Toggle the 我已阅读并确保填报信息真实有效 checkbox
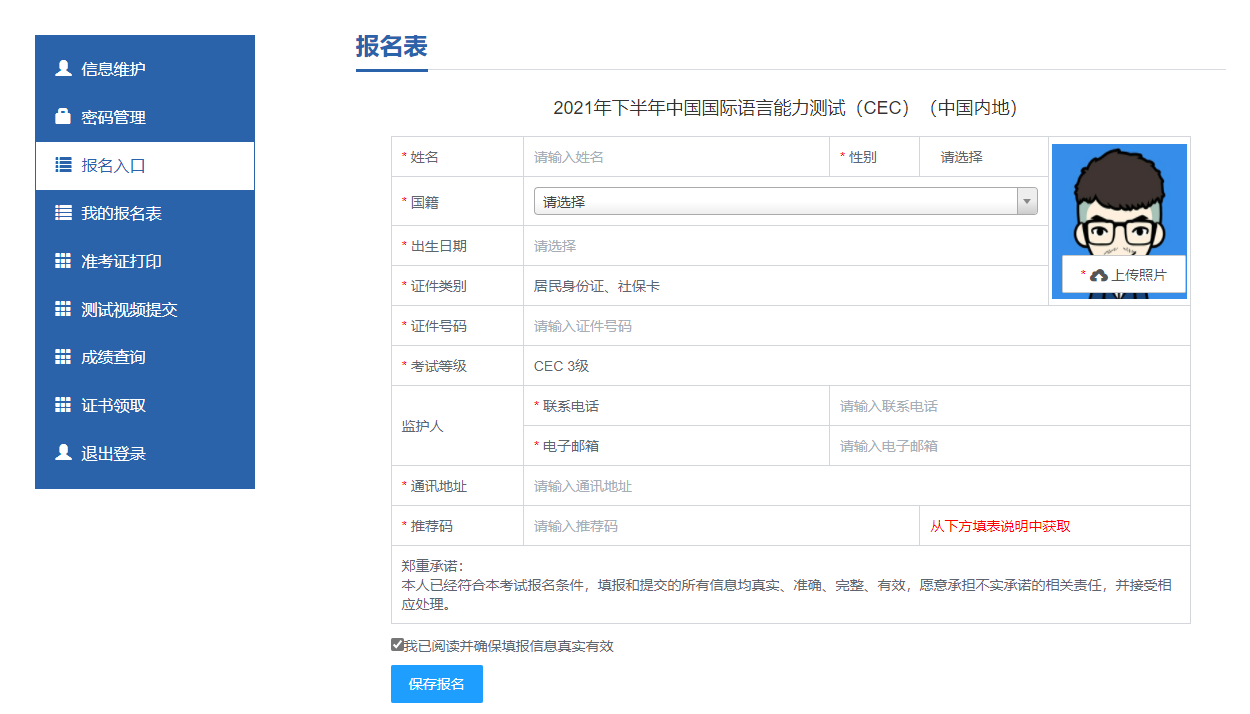1250x714 pixels. coord(397,645)
